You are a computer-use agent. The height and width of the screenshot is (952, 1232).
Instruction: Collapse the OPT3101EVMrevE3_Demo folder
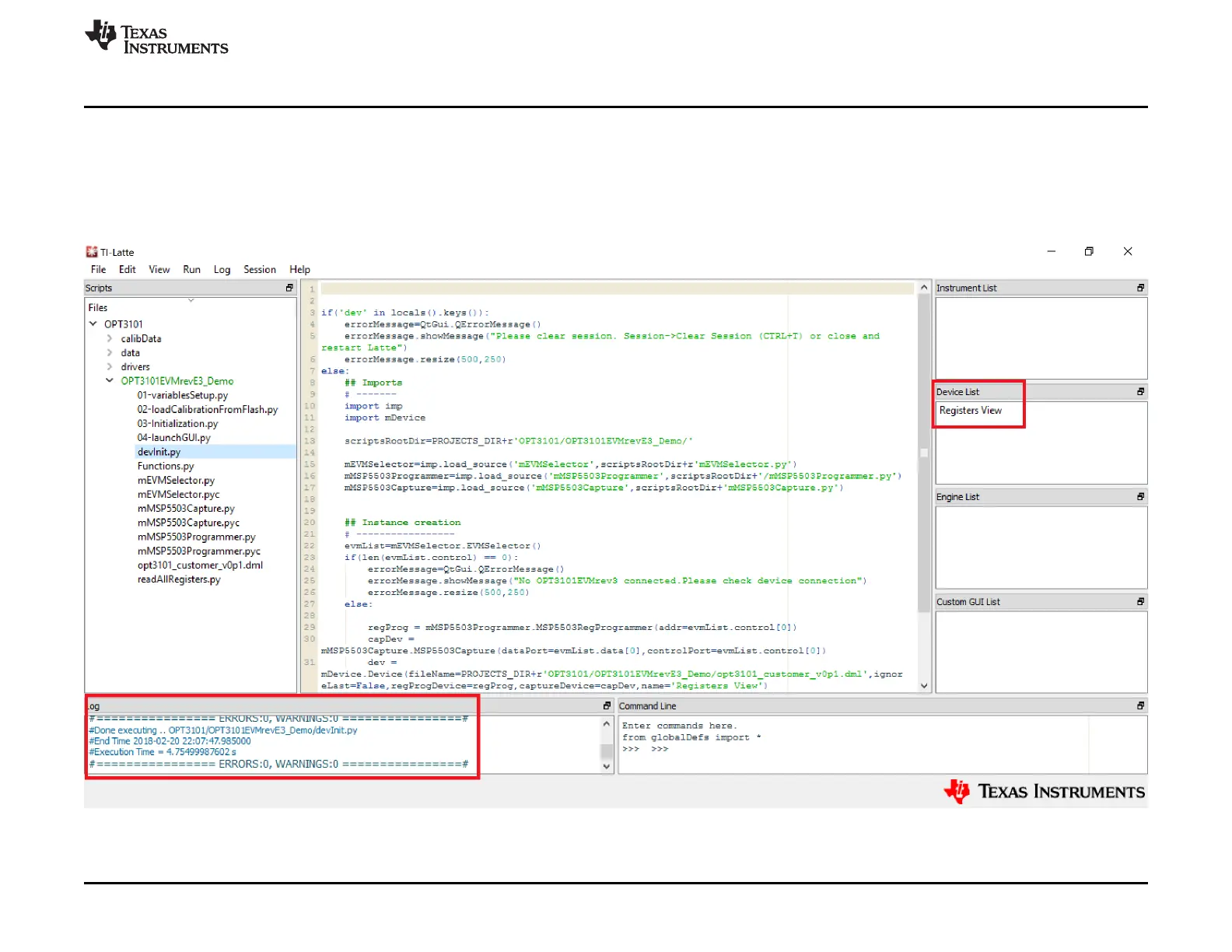(110, 380)
